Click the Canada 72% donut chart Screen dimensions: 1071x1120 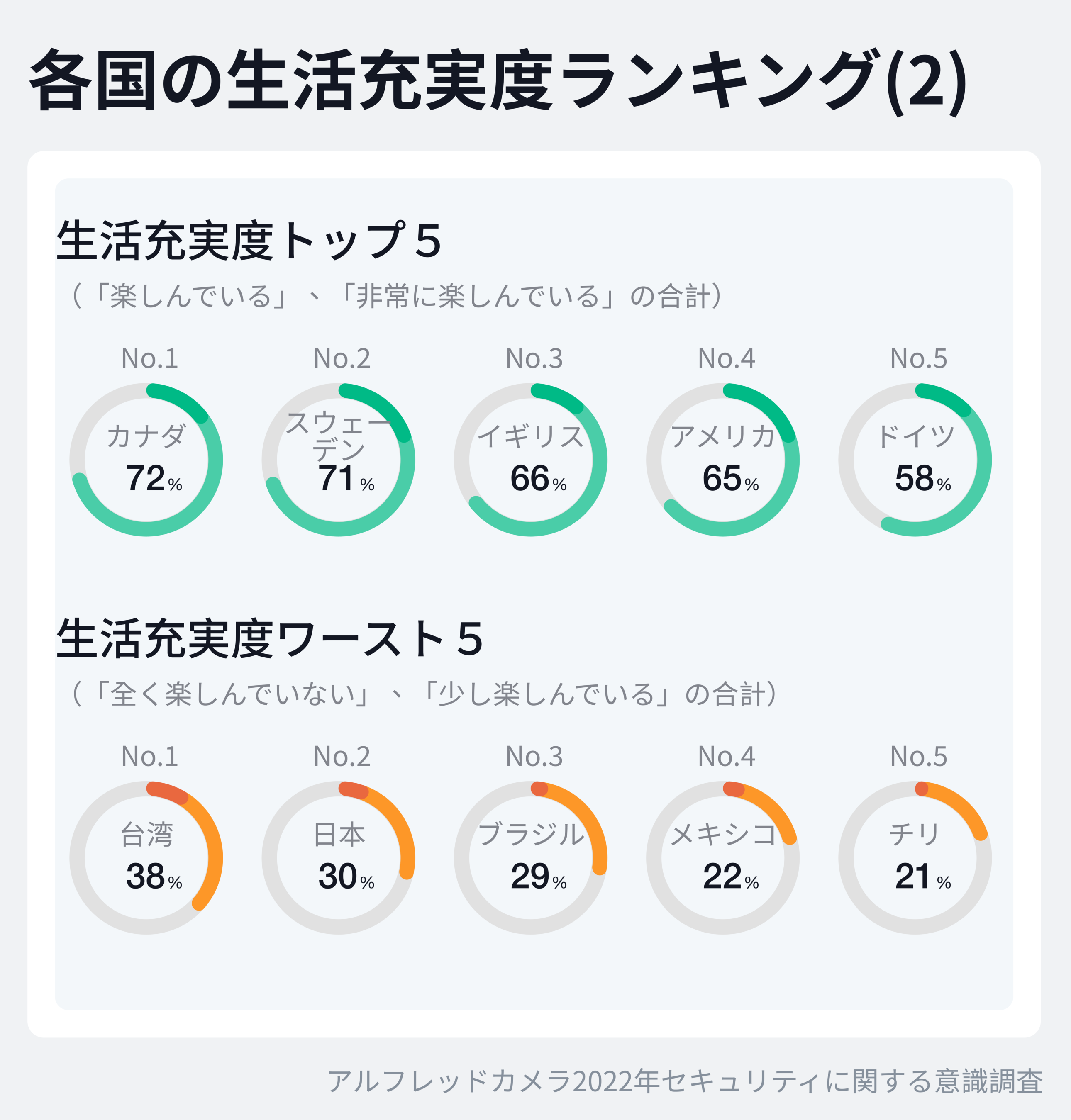click(x=146, y=460)
